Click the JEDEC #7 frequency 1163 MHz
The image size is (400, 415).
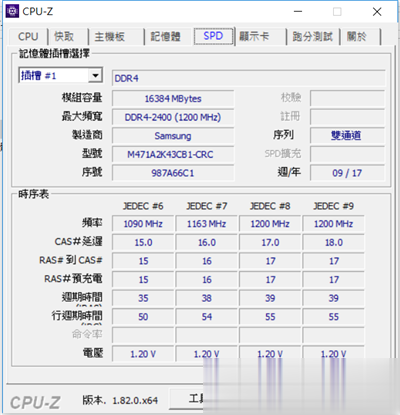coord(206,224)
